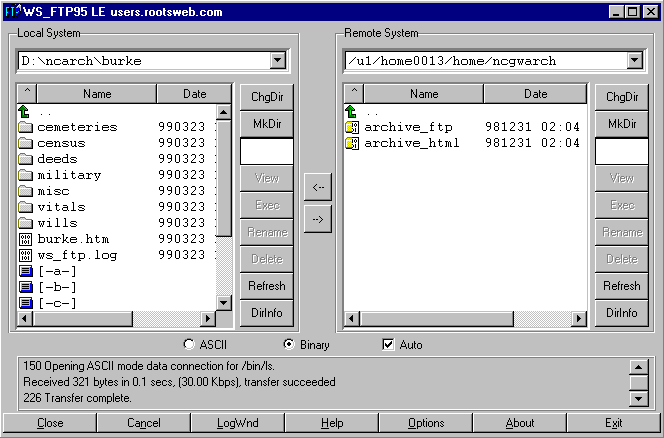Click the archive_ftp remote folder icon
Image resolution: width=664 pixels, height=438 pixels.
351,127
